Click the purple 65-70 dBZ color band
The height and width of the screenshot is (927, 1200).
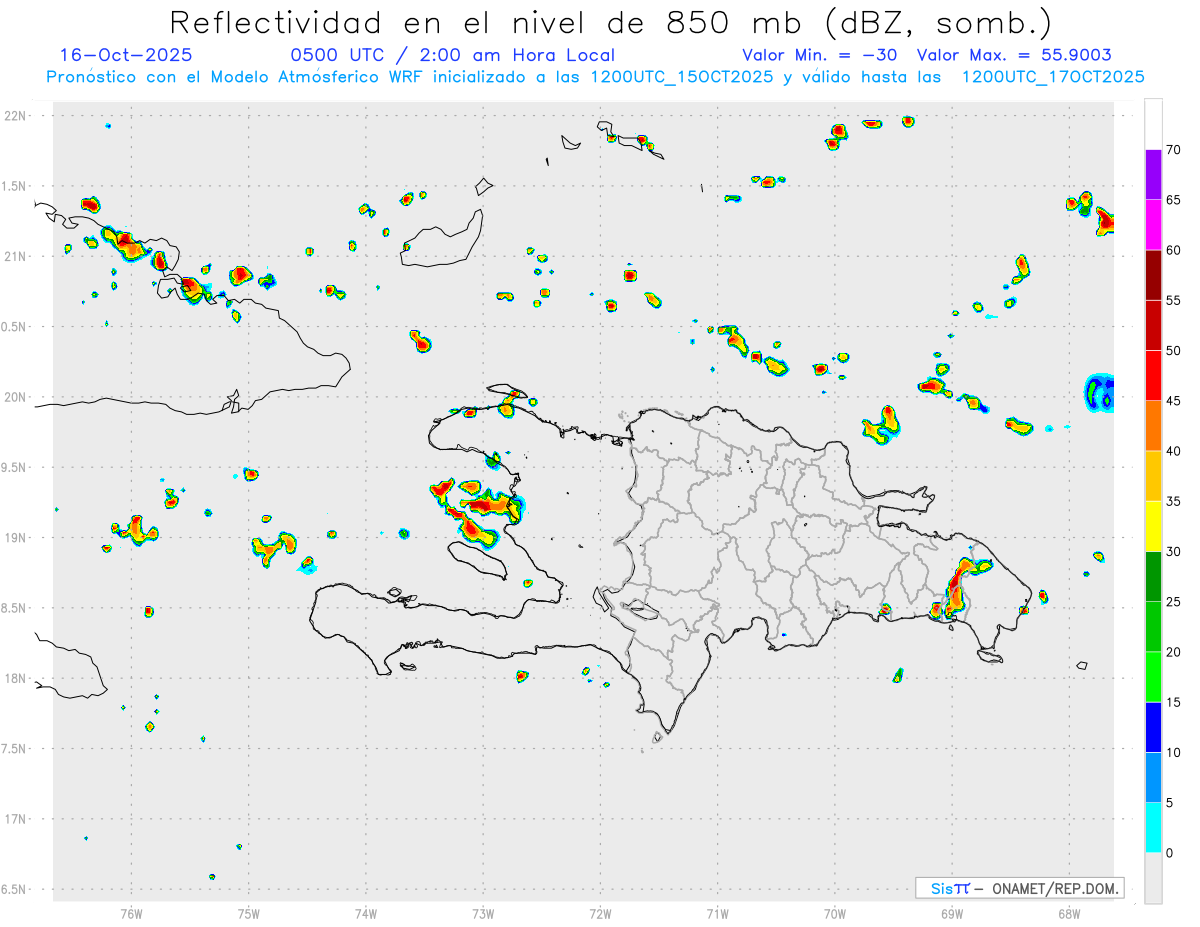coord(1153,175)
